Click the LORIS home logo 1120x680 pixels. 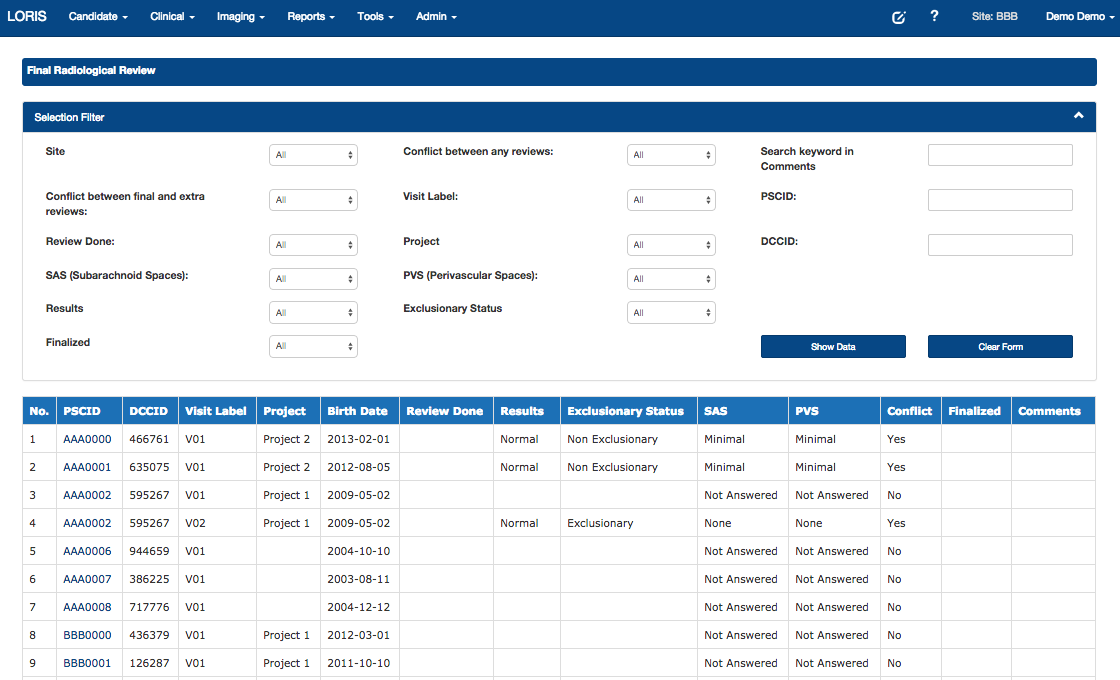(x=27, y=17)
